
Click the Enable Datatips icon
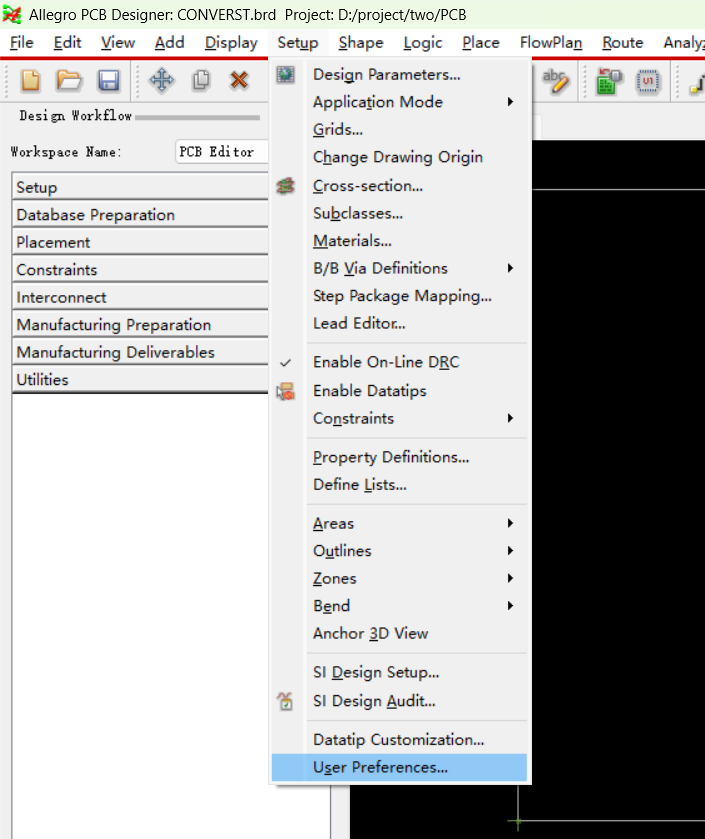[x=286, y=391]
